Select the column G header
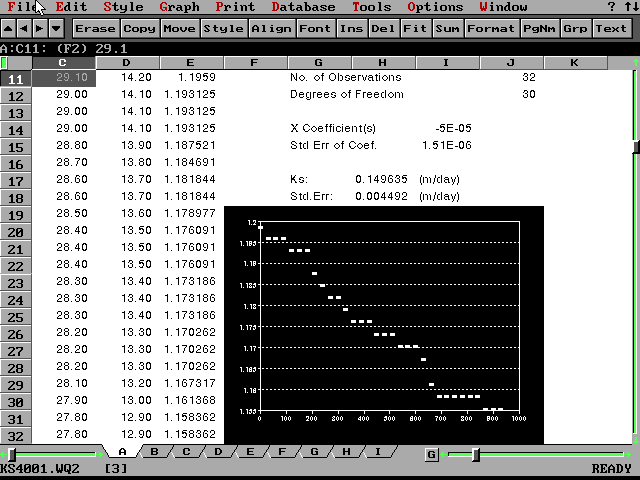 pos(317,63)
